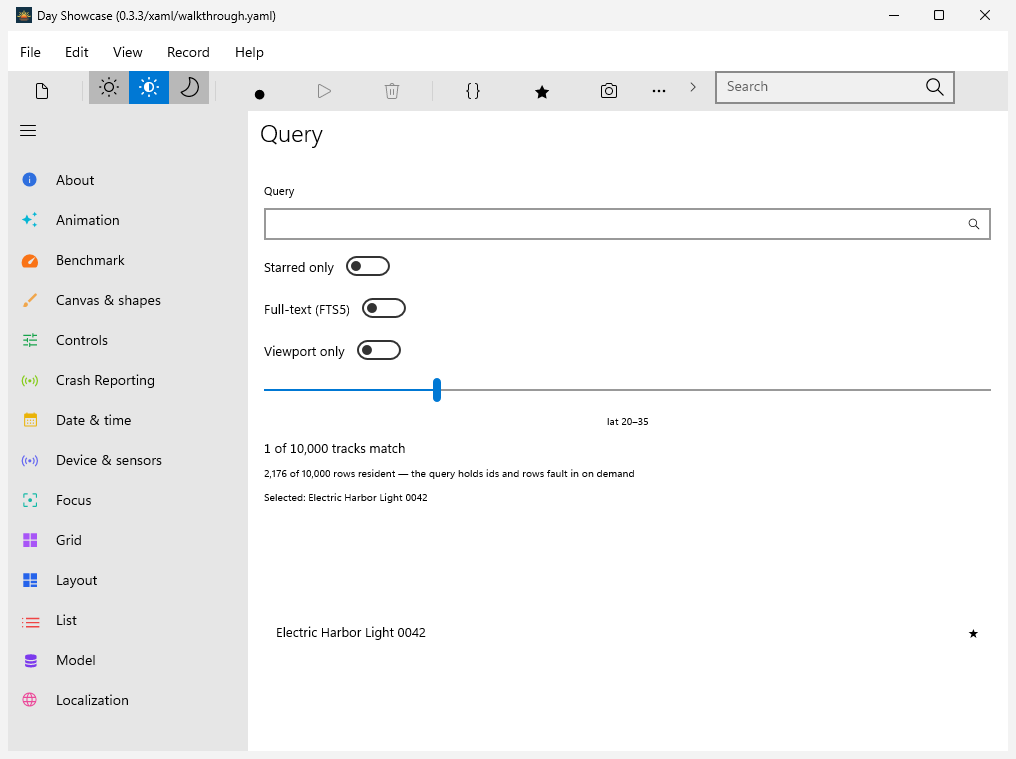Switch to dark theme moon icon
The height and width of the screenshot is (759, 1016).
click(189, 88)
